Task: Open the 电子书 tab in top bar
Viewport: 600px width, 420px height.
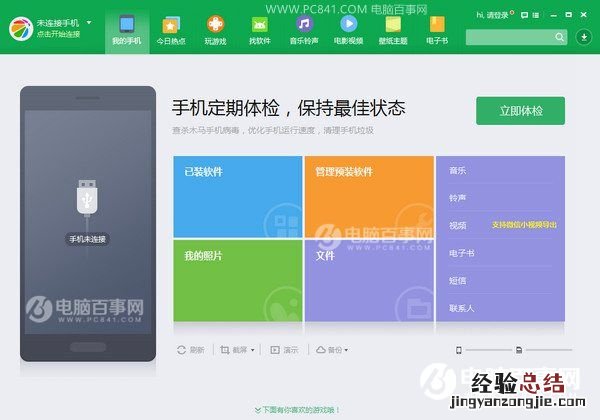Action: [437, 31]
